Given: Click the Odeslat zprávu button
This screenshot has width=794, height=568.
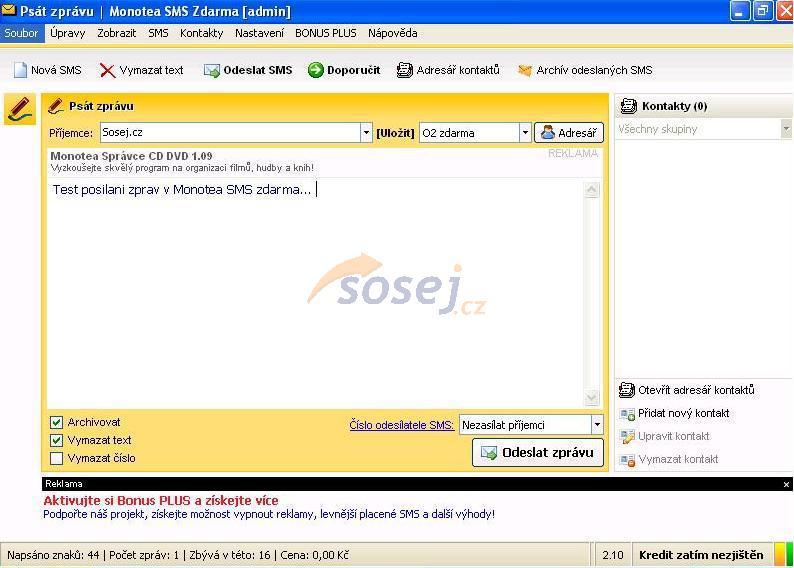Looking at the screenshot, I should click(538, 453).
